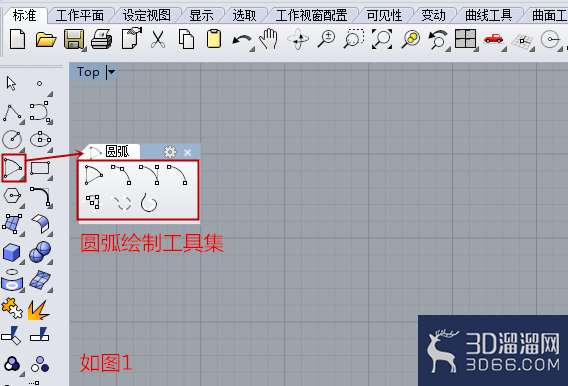Screen dimensions: 568x386
Task: Select the Surface from corner points tool
Action: coord(12,224)
